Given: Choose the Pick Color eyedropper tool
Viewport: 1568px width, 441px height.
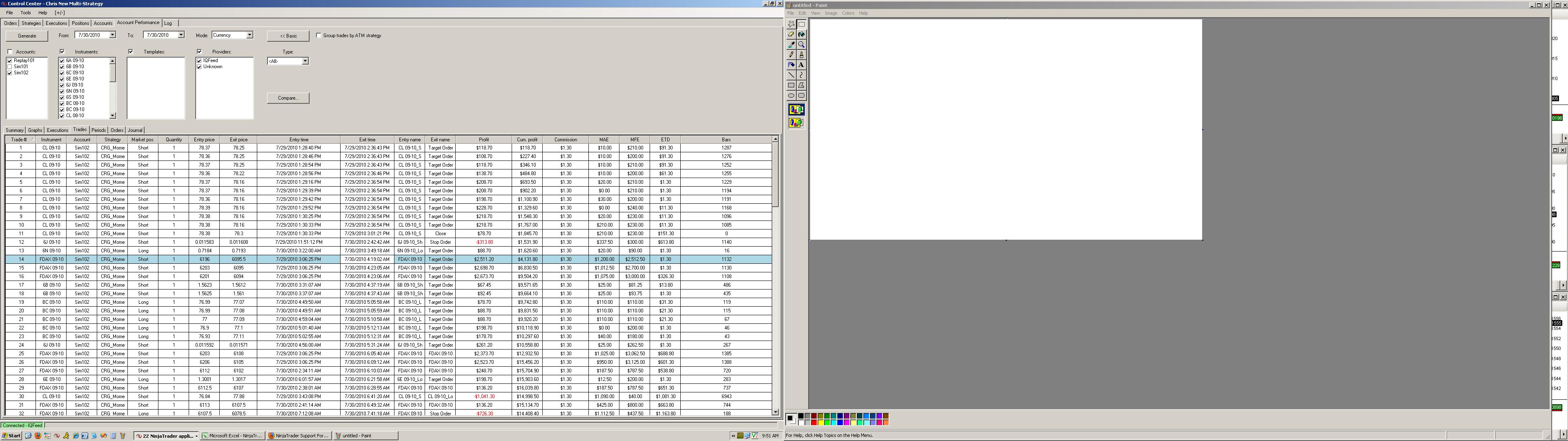Looking at the screenshot, I should [x=791, y=45].
